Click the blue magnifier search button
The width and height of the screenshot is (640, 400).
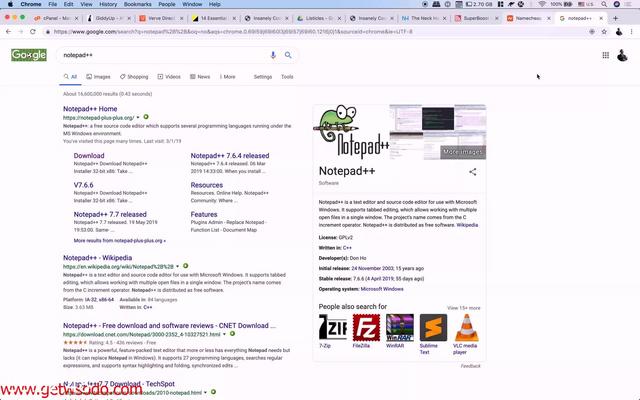(x=288, y=55)
